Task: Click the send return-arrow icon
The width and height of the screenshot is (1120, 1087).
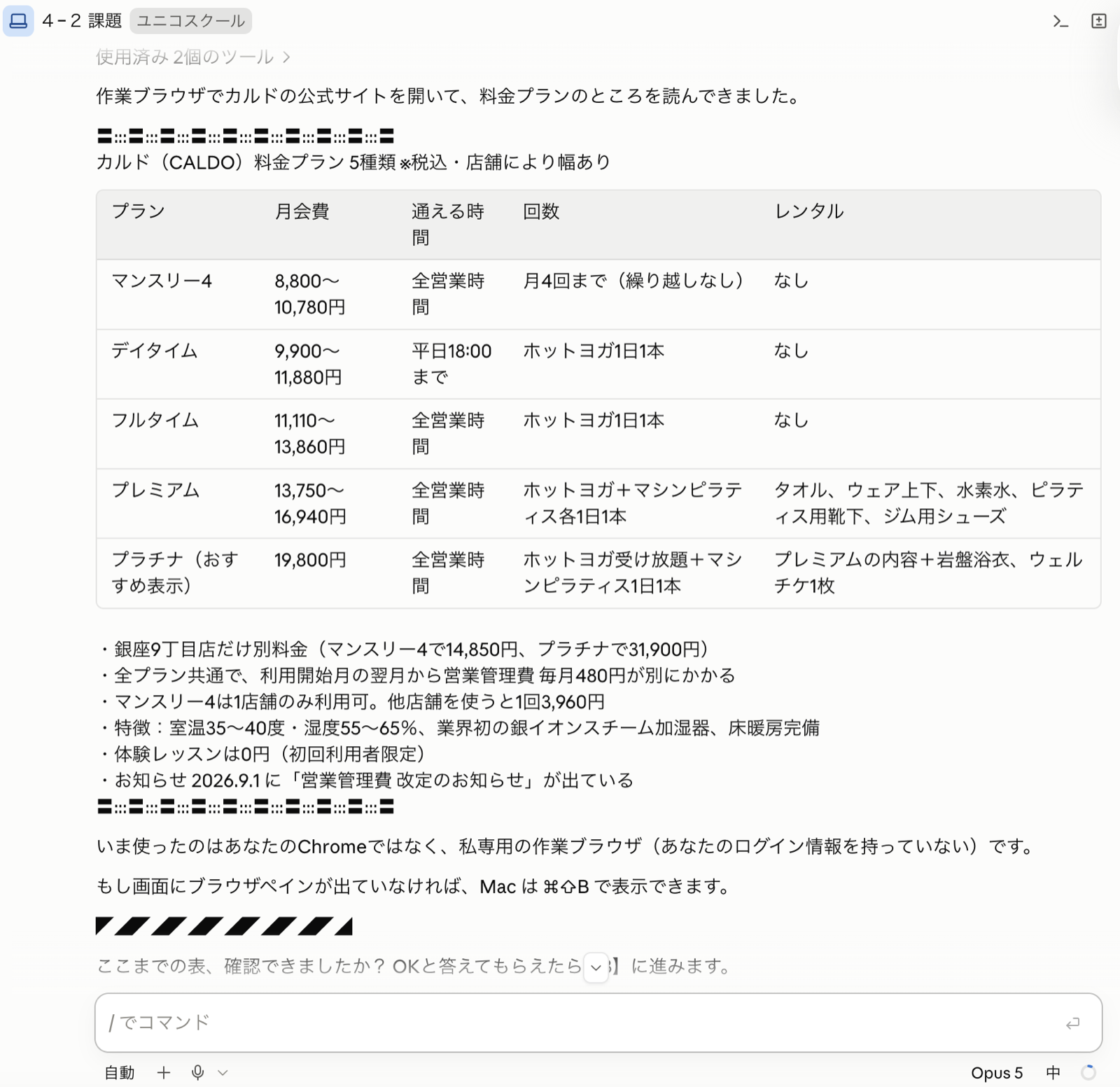Action: tap(1072, 1023)
